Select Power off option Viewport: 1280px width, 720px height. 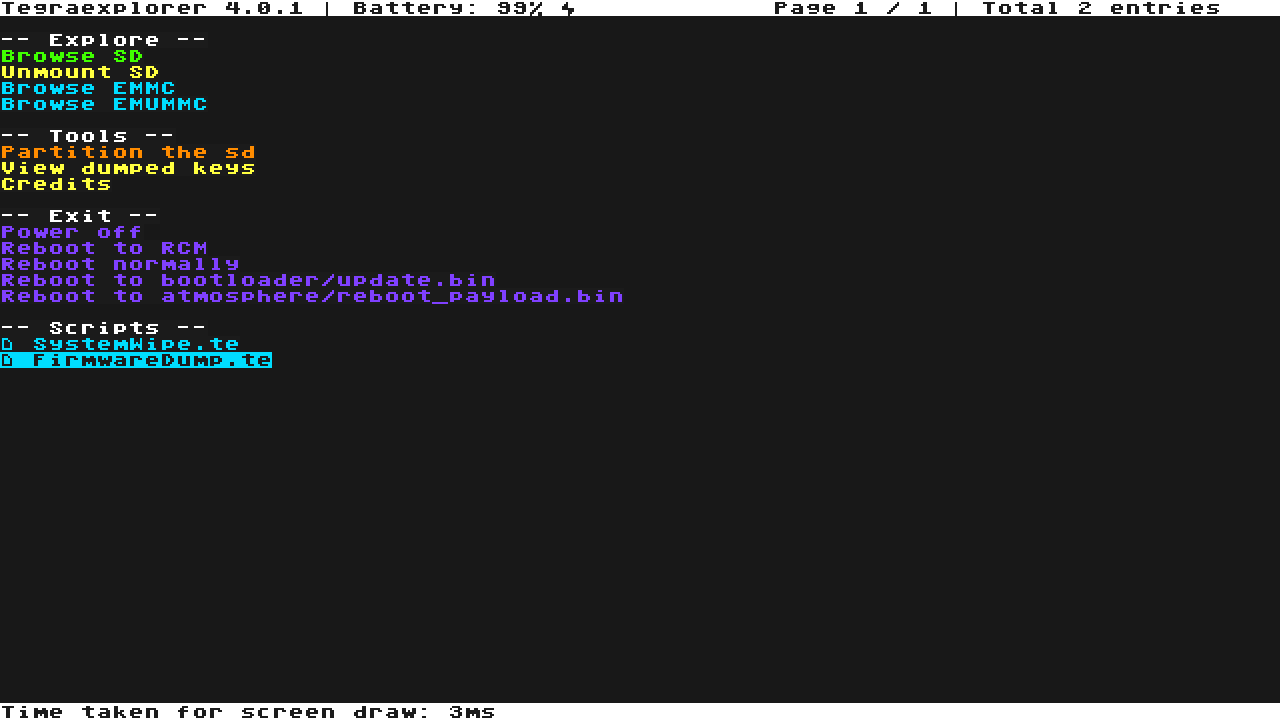72,232
